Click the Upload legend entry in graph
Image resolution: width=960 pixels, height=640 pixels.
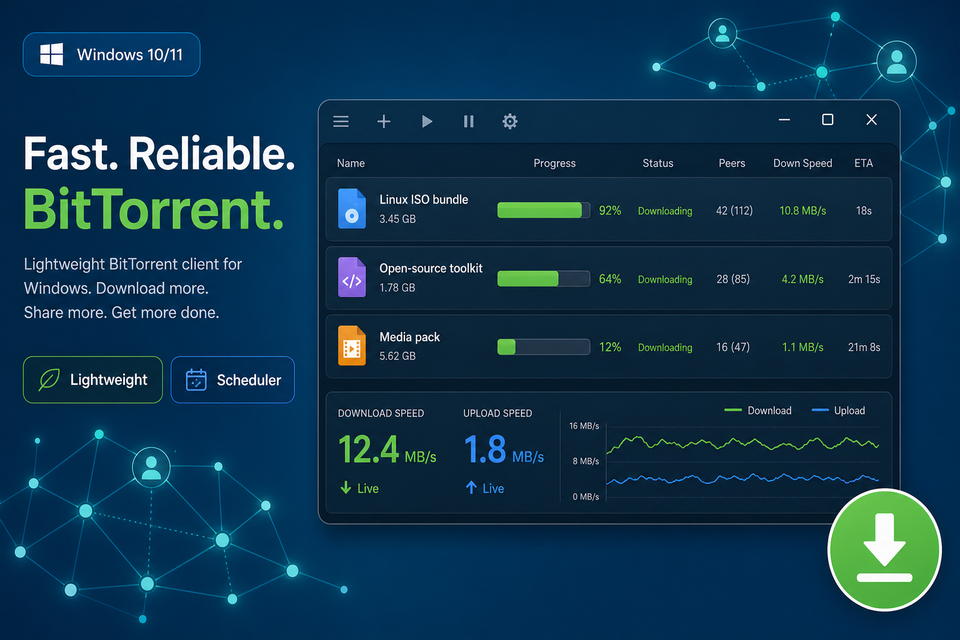(x=838, y=410)
